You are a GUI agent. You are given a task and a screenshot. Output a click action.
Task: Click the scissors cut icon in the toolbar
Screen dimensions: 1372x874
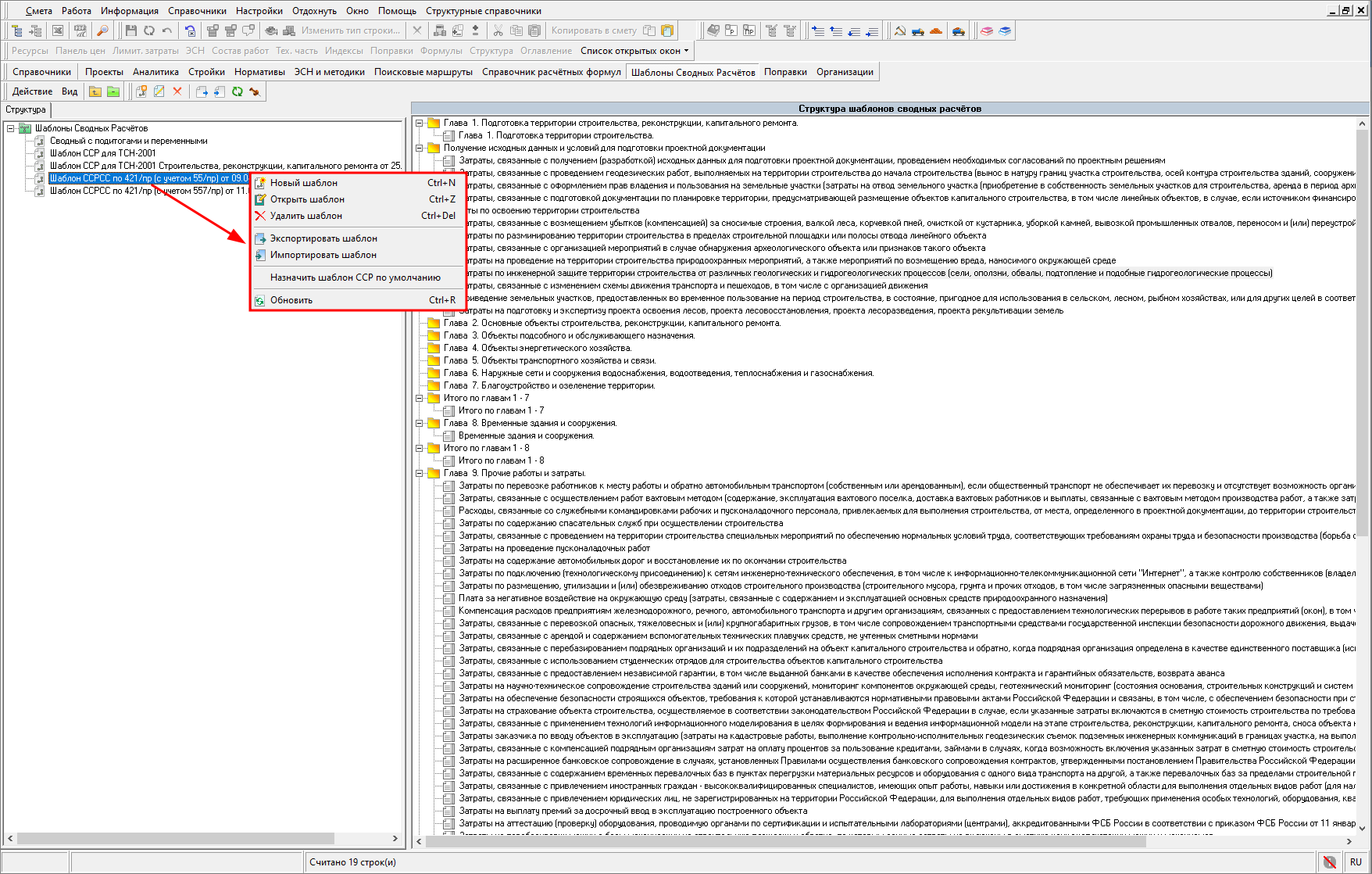[498, 30]
